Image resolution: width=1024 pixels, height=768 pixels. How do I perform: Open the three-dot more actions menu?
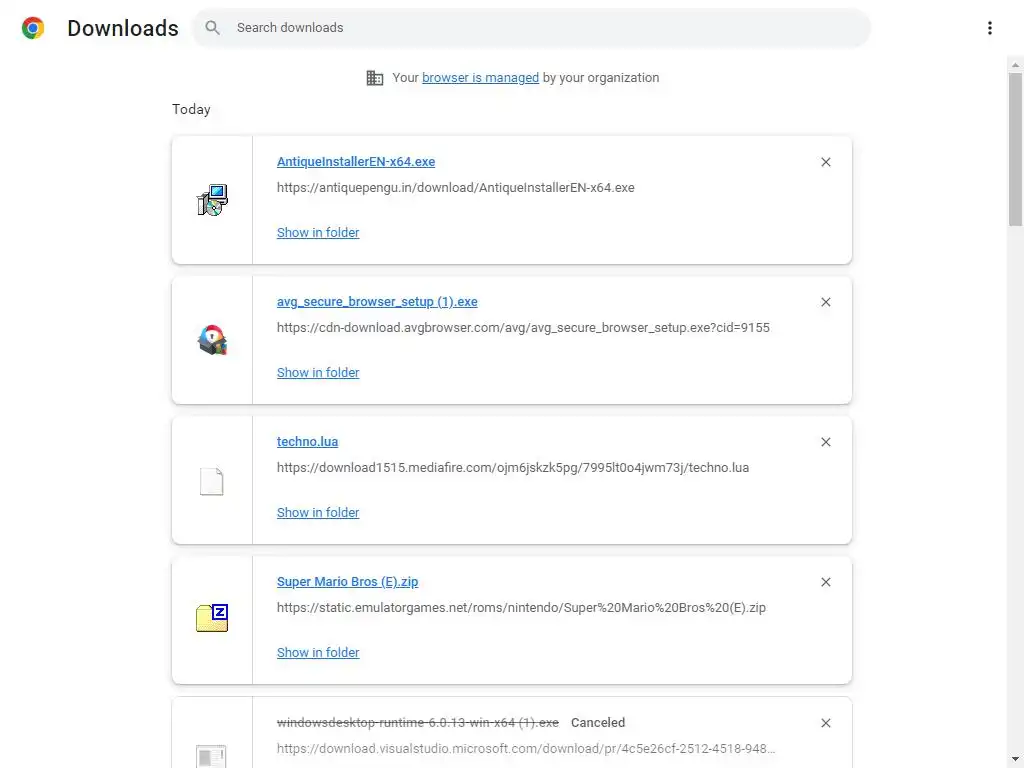point(989,28)
